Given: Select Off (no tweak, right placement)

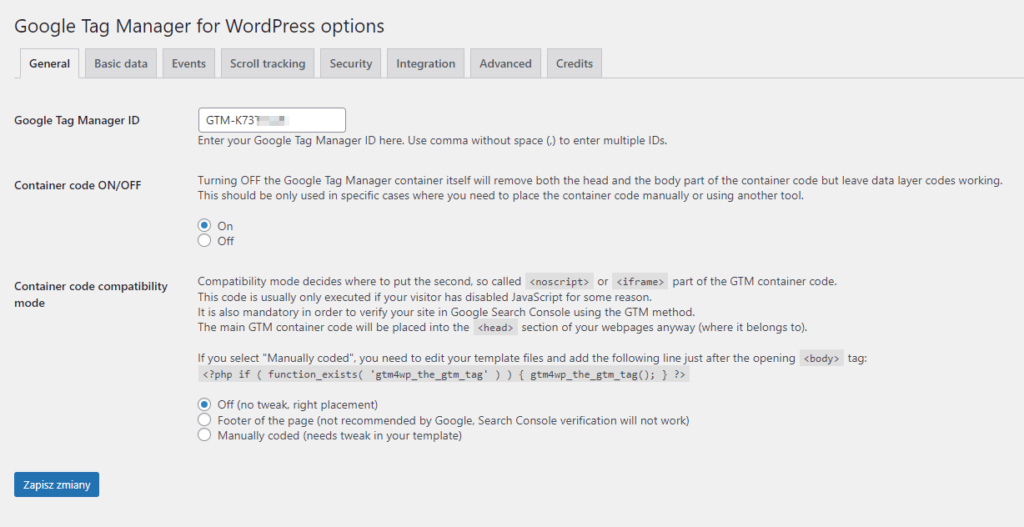Looking at the screenshot, I should [204, 404].
